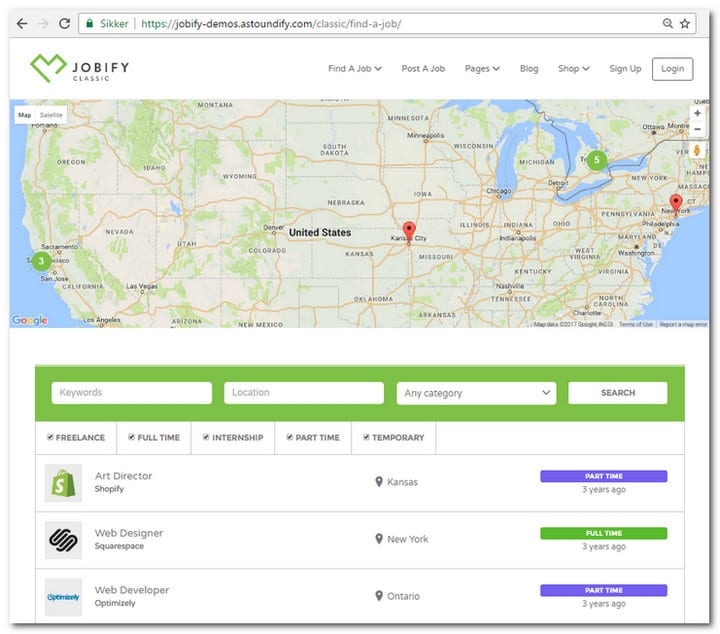Screen dimensions: 720x634
Task: Bookmark this page with the star icon
Action: tap(685, 23)
